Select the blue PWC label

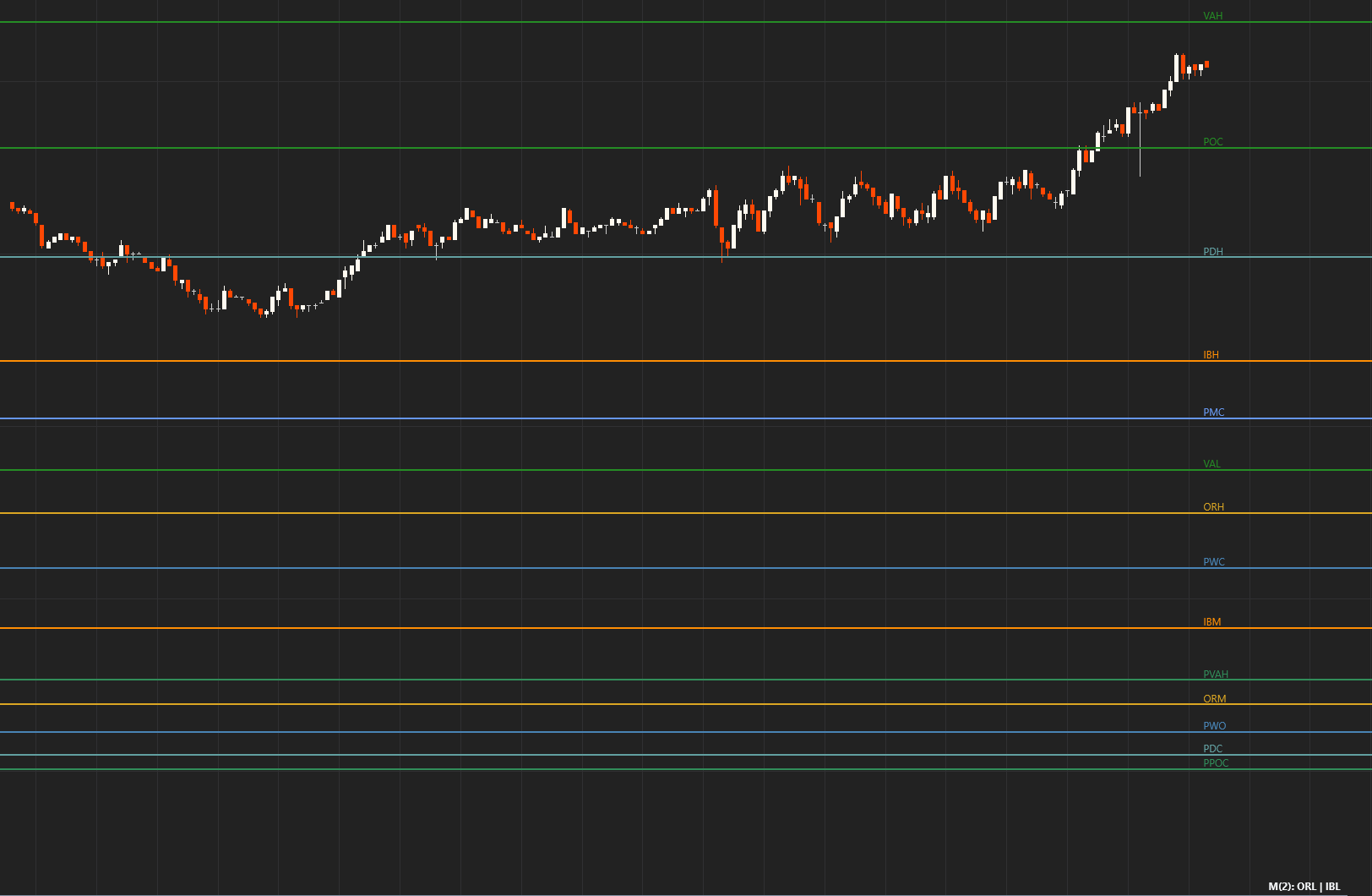coord(1213,562)
